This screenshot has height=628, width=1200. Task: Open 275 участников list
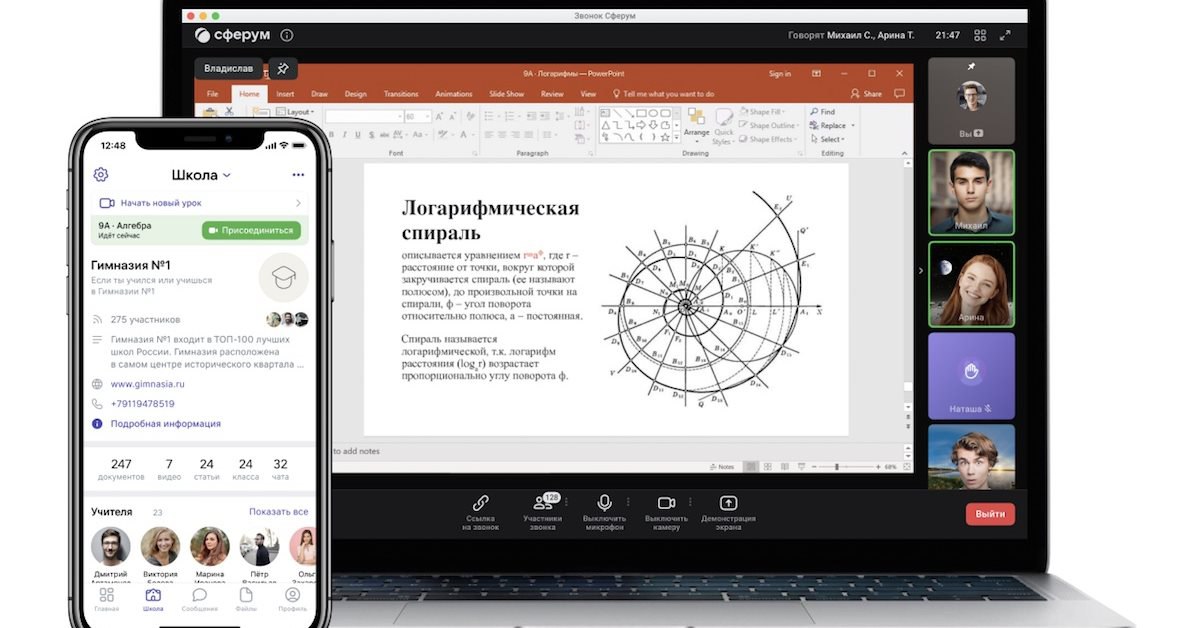coord(145,320)
